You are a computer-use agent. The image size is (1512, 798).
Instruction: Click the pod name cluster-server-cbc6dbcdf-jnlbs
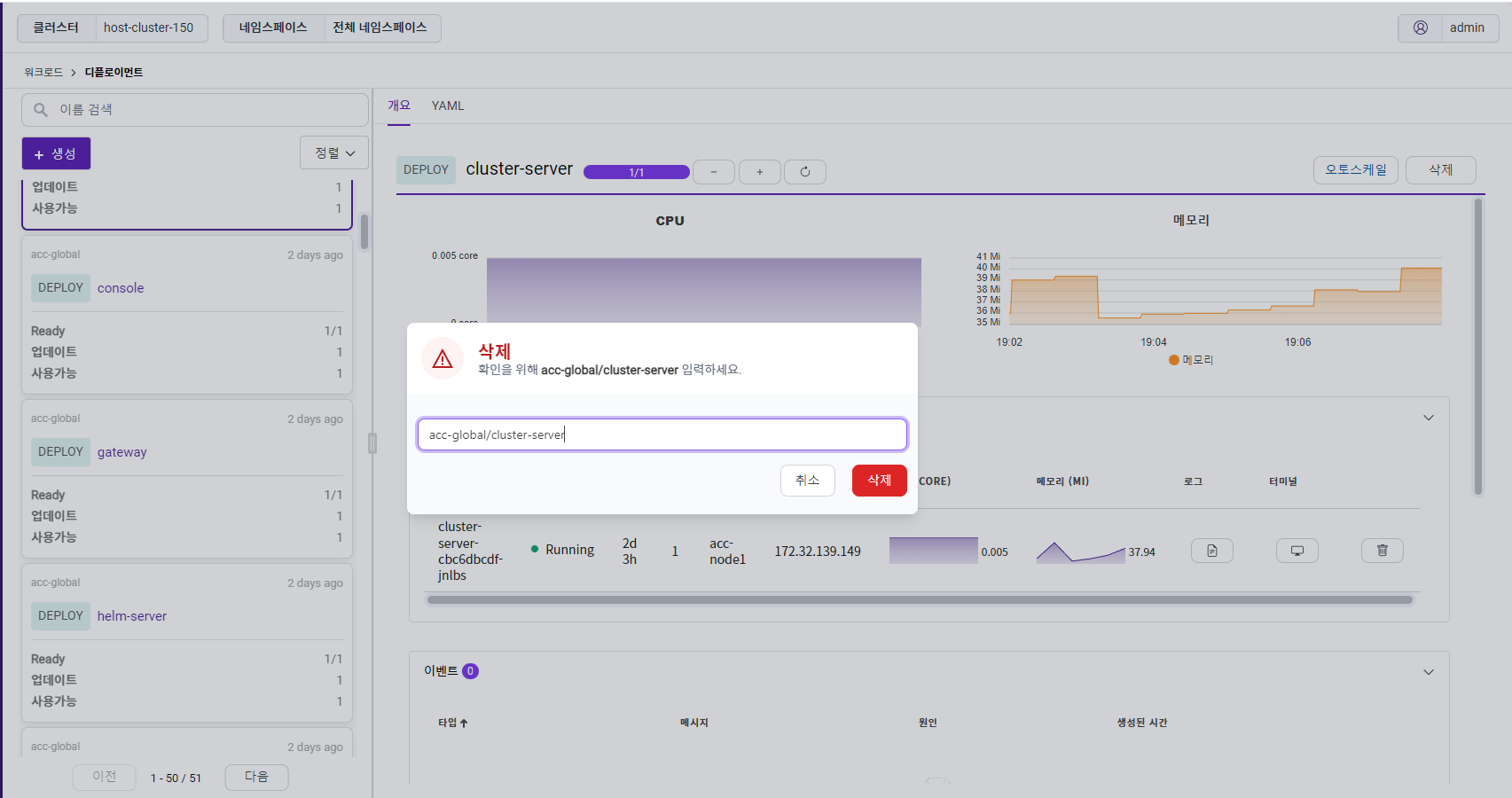(x=470, y=551)
